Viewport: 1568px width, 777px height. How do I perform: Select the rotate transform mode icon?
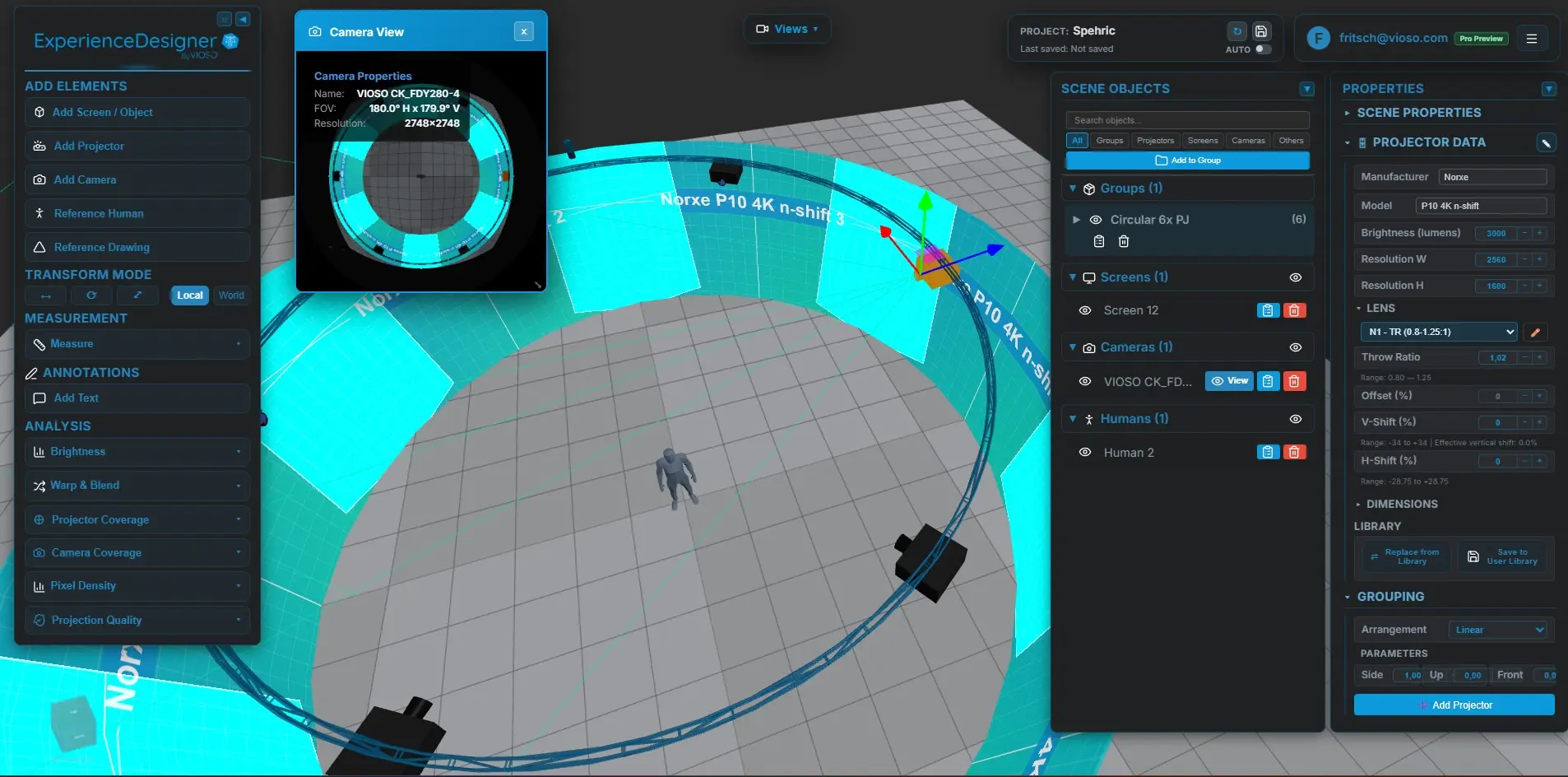tap(91, 295)
